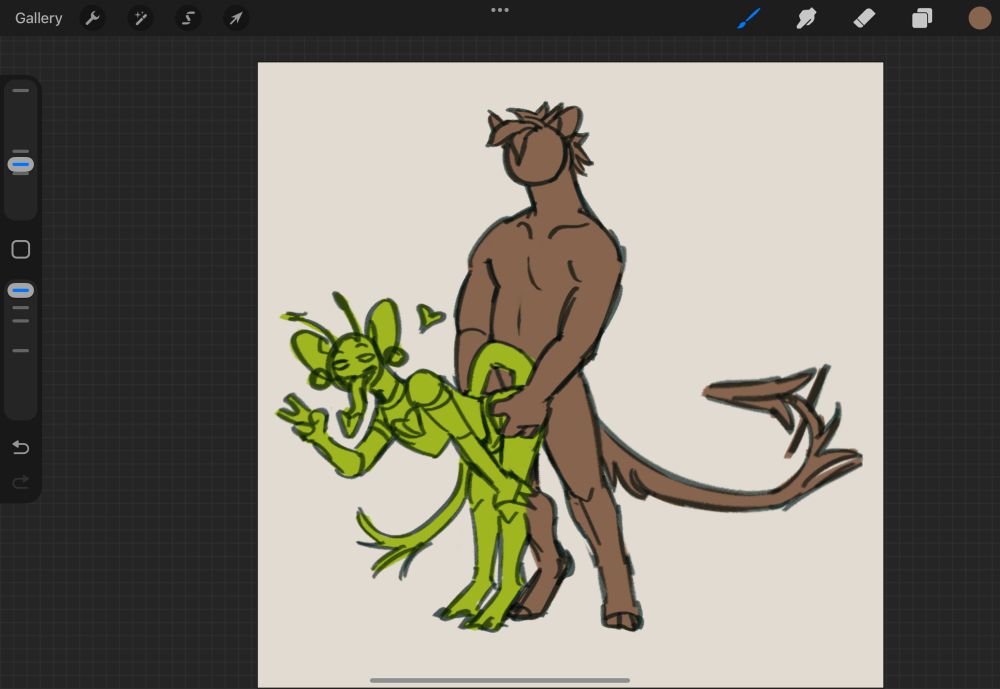Viewport: 1000px width, 689px height.
Task: Open the Layers panel
Action: click(922, 18)
